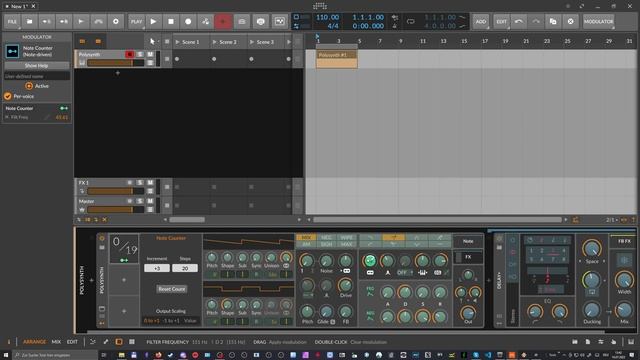Click the Glide knob
The image size is (640, 360).
326,311
